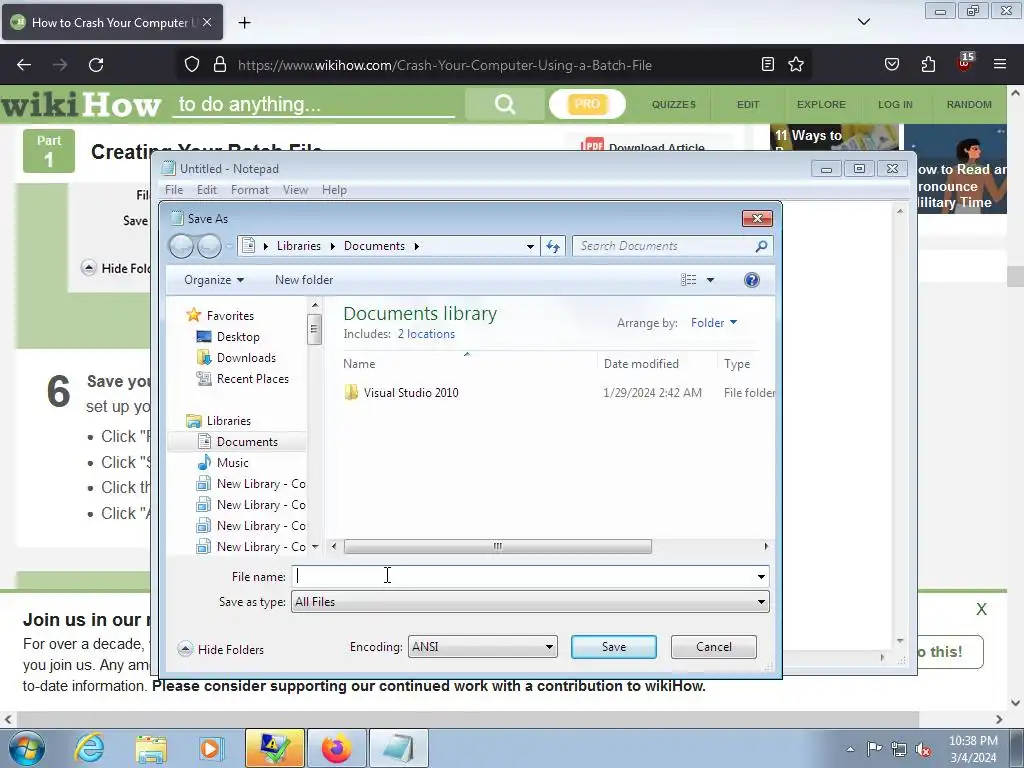Open Windows Explorer from the taskbar
Viewport: 1024px width, 768px height.
(151, 748)
